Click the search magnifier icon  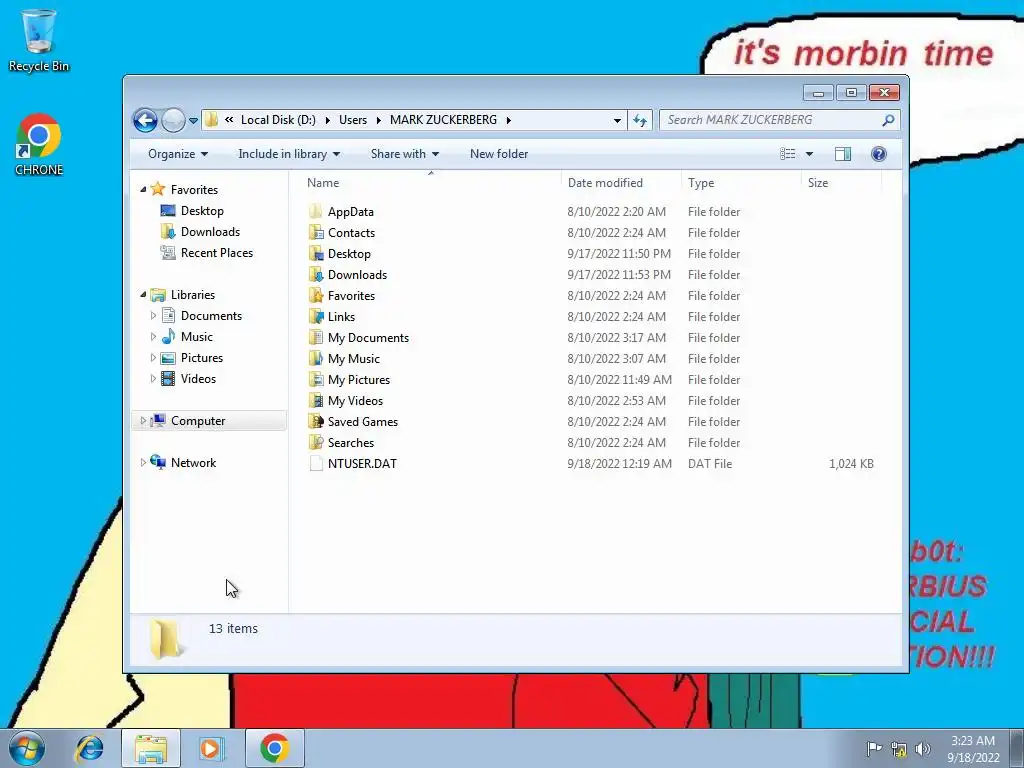click(x=888, y=120)
